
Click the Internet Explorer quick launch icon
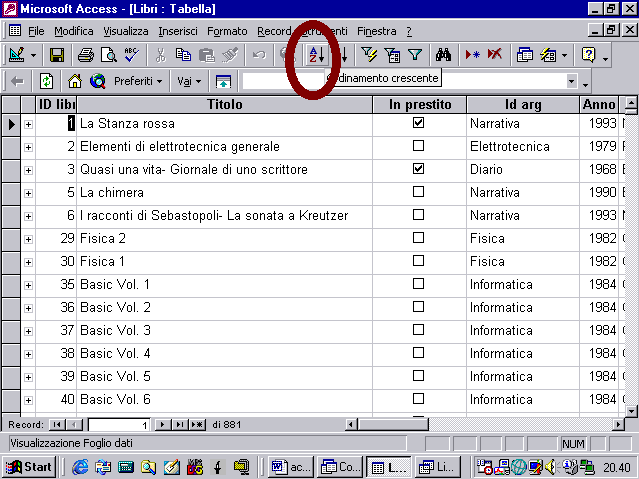[80, 467]
